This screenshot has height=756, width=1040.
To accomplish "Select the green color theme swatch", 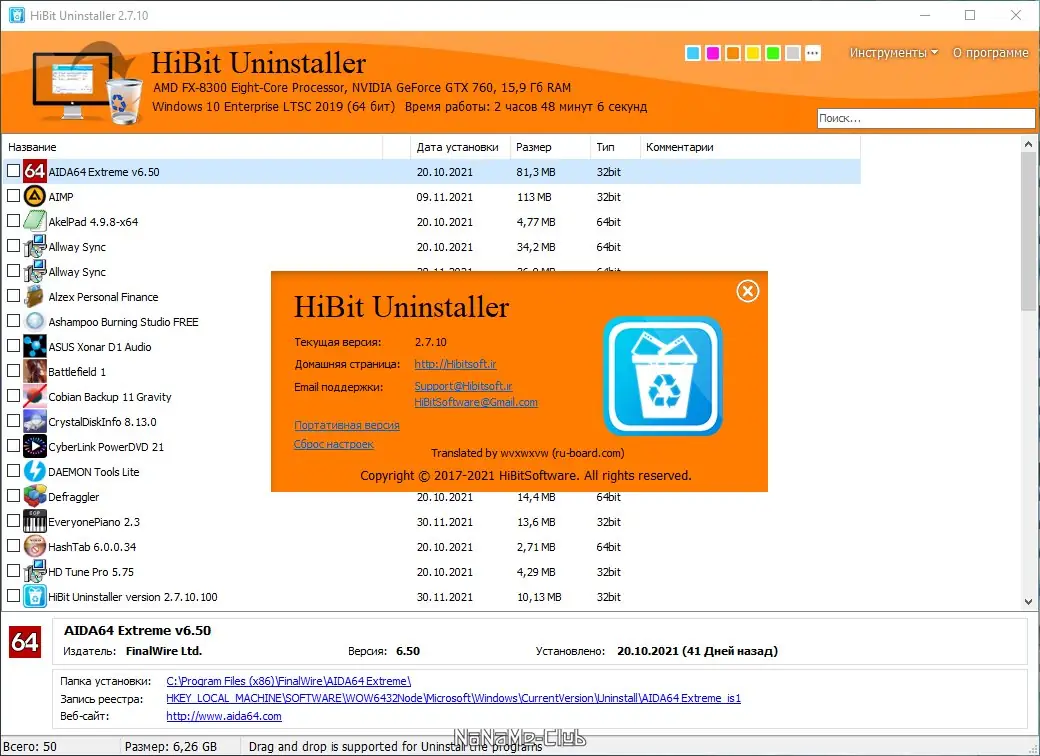I will coord(773,53).
